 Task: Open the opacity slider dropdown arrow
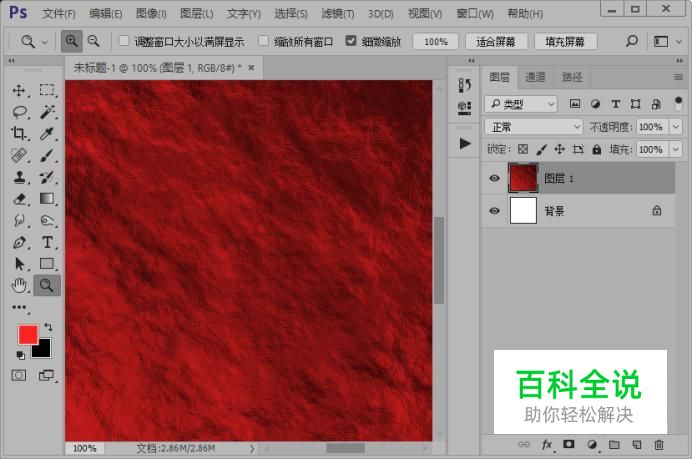(x=676, y=127)
